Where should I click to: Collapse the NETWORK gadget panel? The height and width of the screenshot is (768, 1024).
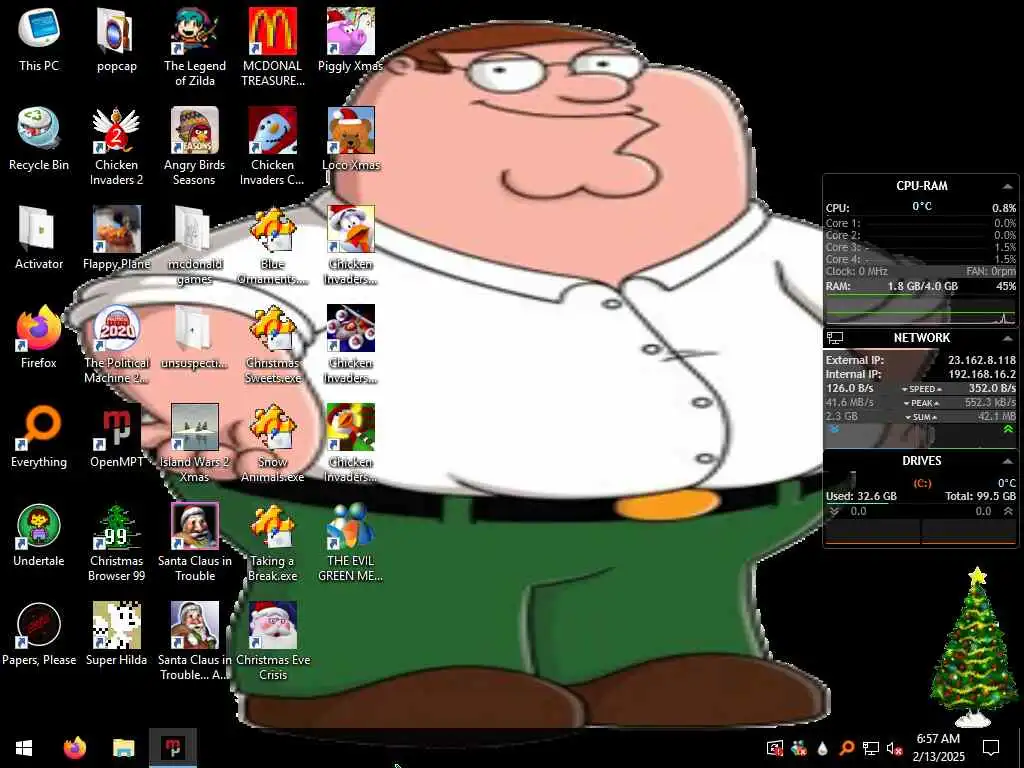(1008, 338)
